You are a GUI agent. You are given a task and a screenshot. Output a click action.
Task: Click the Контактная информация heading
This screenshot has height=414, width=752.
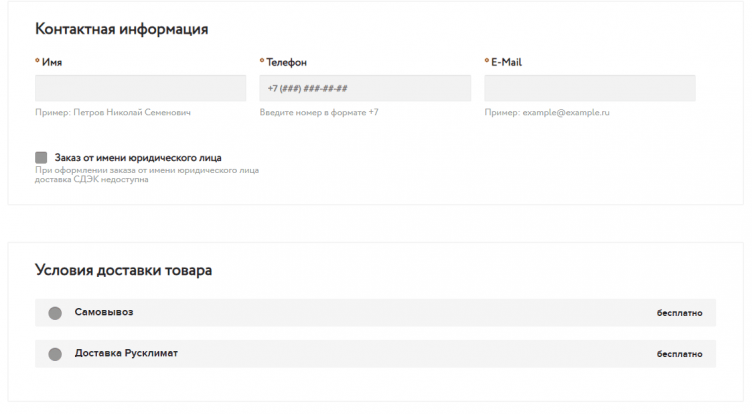click(x=121, y=29)
